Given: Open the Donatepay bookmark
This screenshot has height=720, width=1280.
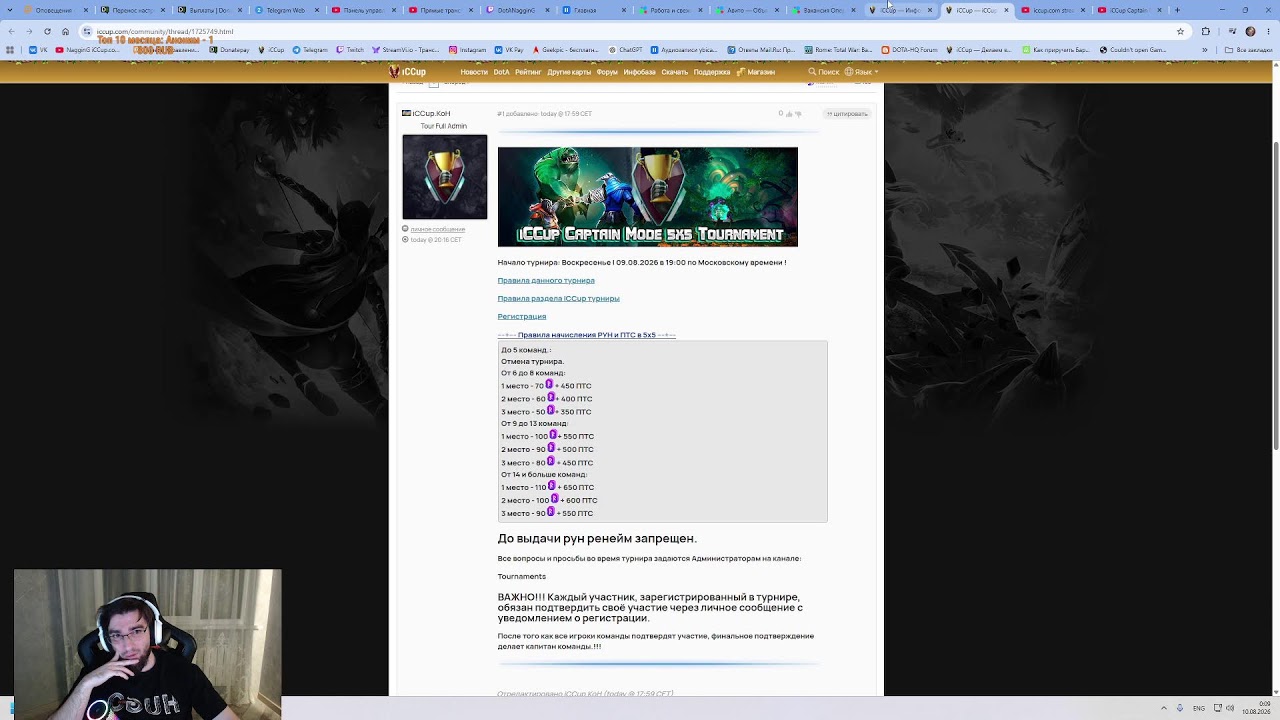Looking at the screenshot, I should (x=229, y=49).
